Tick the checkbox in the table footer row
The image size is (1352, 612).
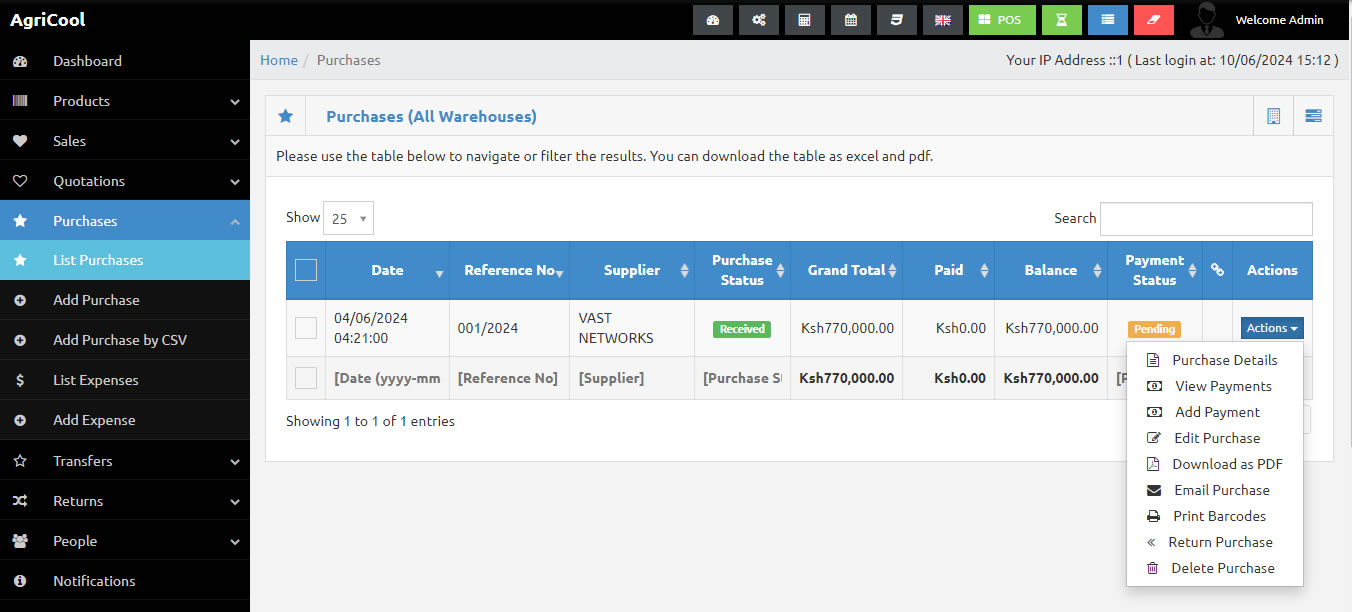306,378
